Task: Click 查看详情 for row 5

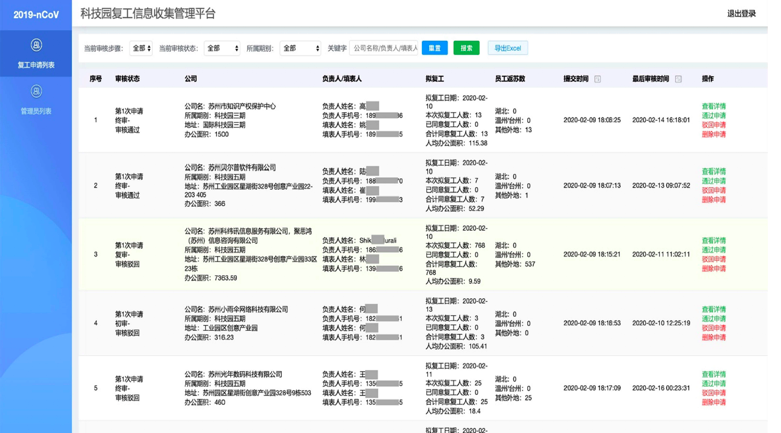Action: click(x=713, y=374)
